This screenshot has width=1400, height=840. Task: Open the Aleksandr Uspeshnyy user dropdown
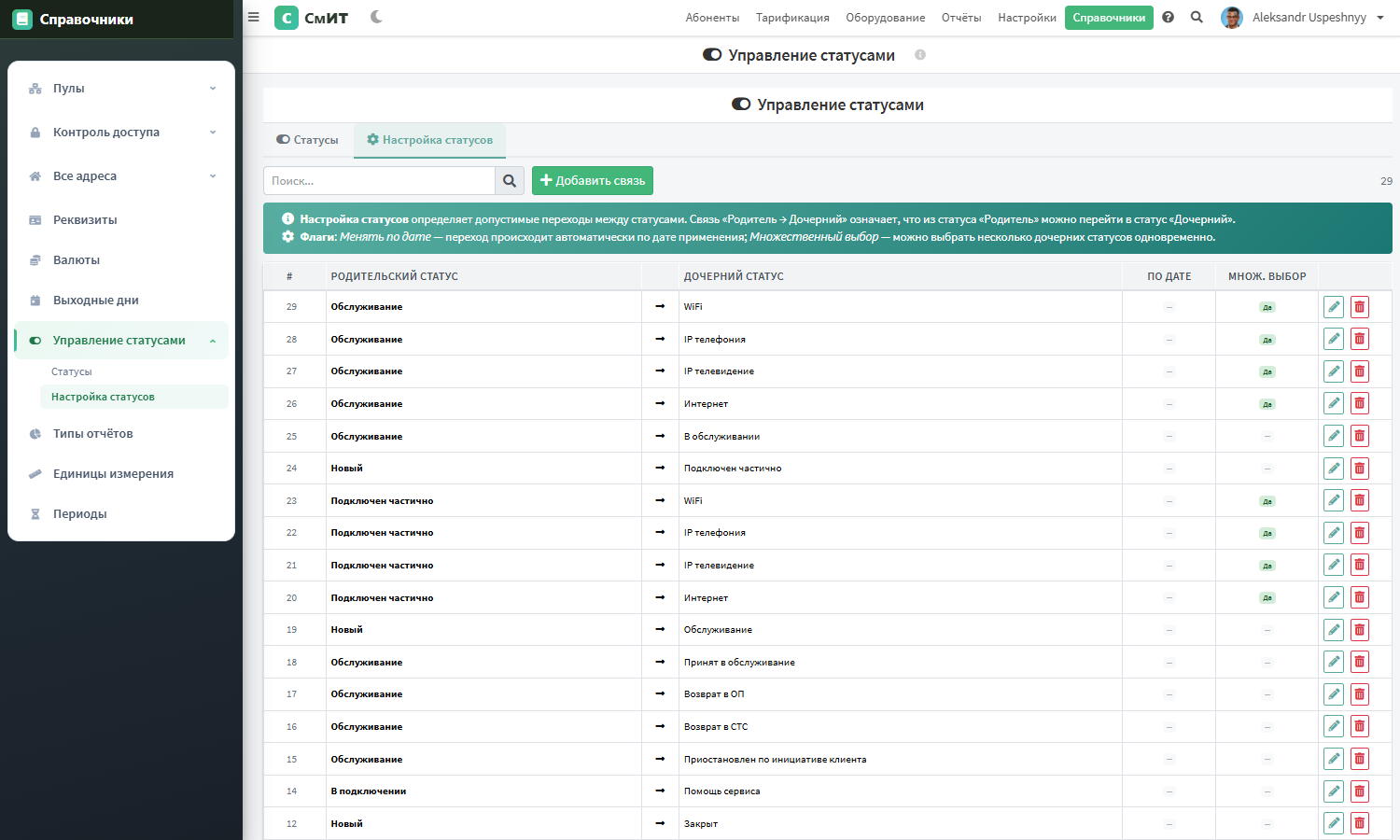click(x=1303, y=18)
